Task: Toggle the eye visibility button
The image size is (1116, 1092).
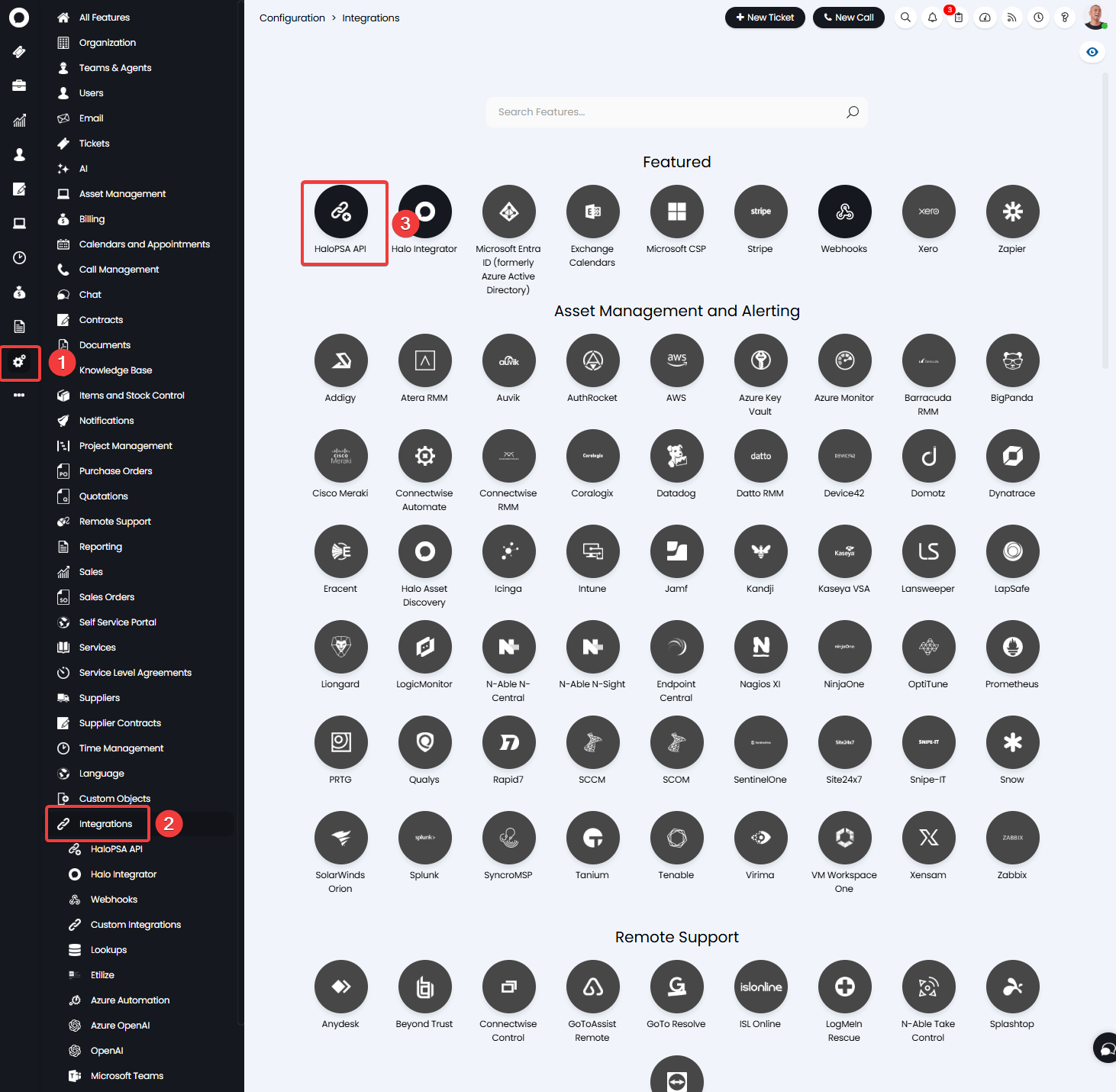Action: tap(1092, 52)
